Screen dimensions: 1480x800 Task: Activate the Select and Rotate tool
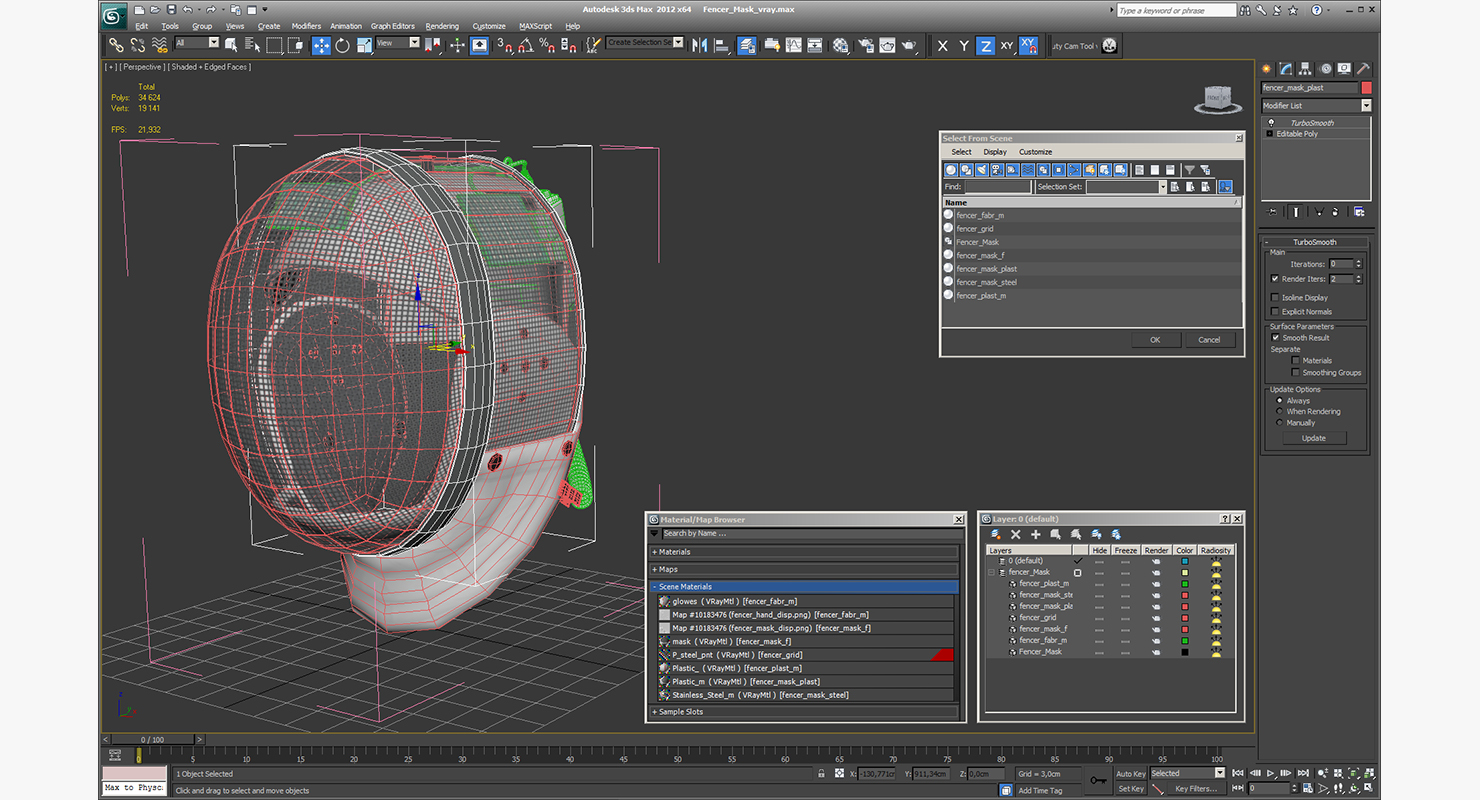(342, 45)
